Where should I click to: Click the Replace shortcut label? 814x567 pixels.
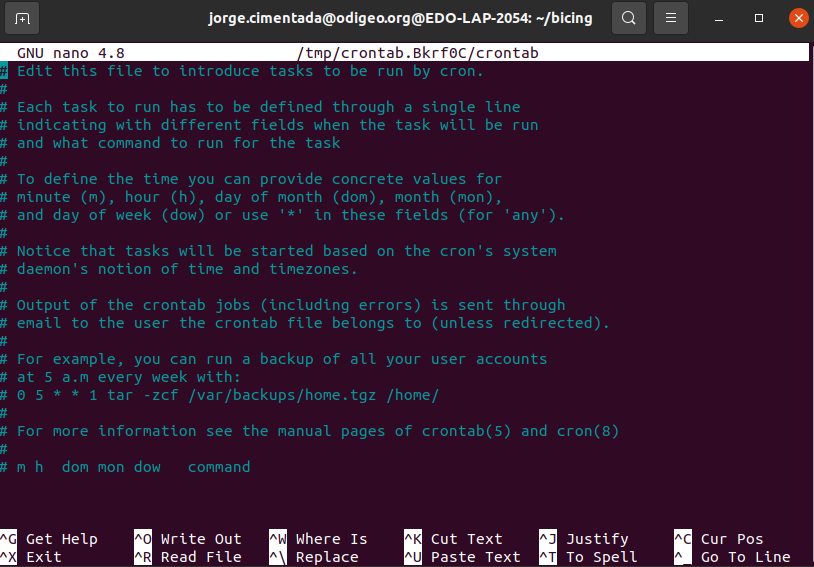[326, 557]
